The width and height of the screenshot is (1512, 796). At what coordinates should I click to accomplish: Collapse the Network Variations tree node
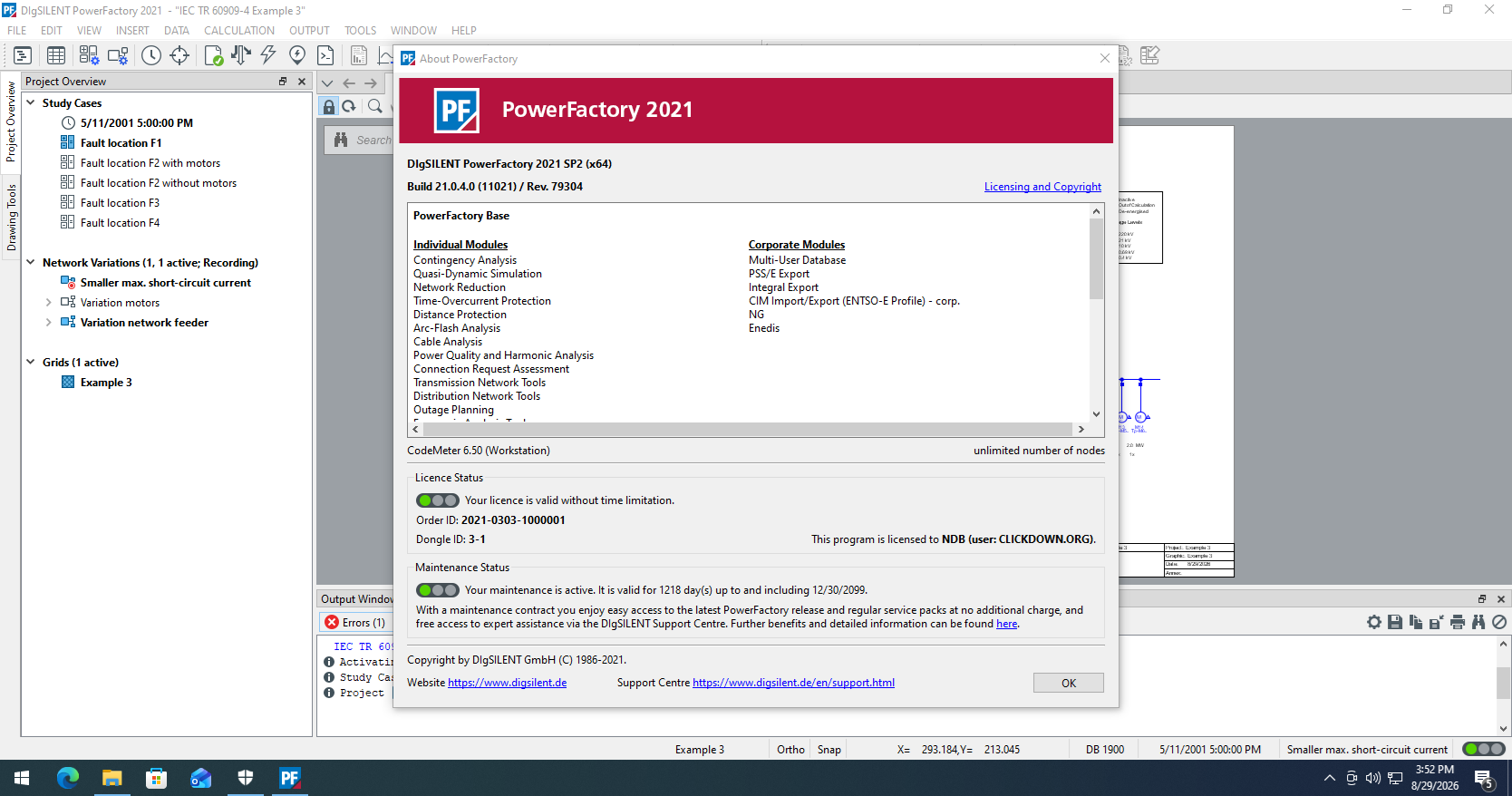(x=30, y=262)
